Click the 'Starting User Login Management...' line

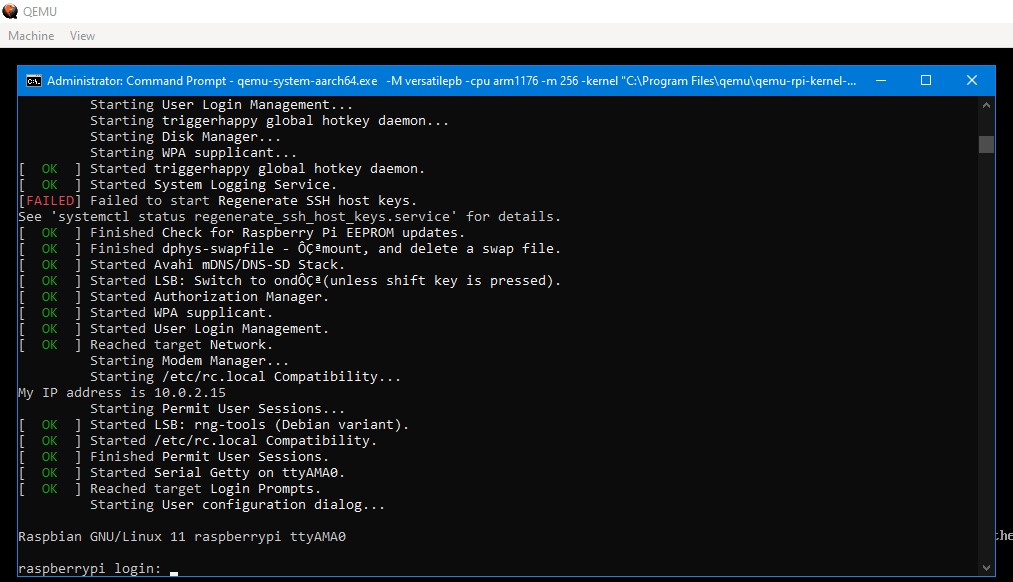coord(222,105)
